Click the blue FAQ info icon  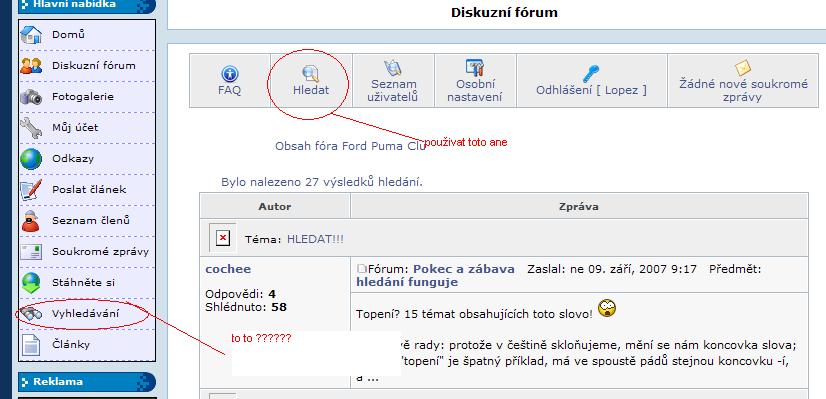coord(229,73)
